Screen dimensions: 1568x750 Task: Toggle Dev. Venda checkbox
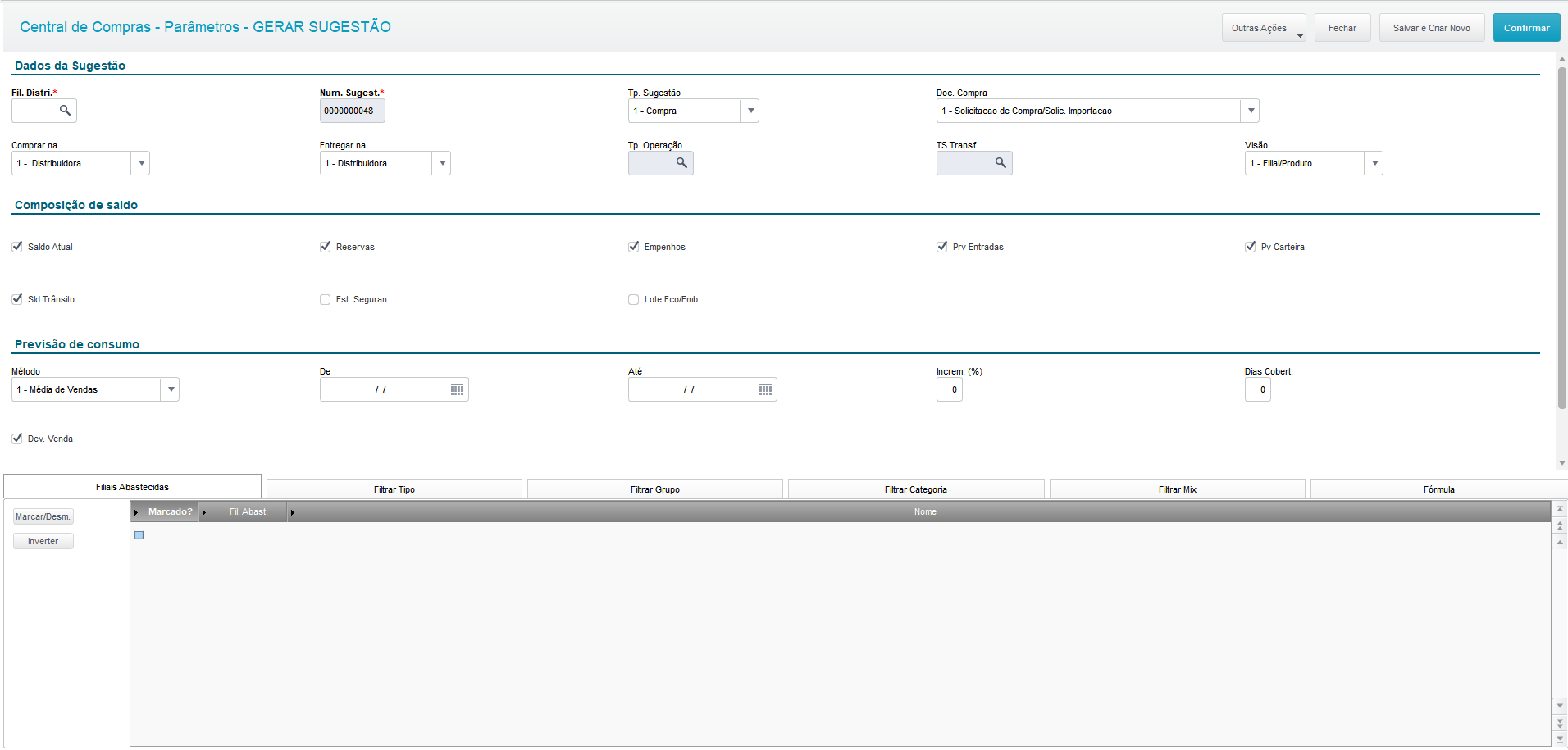click(x=17, y=438)
